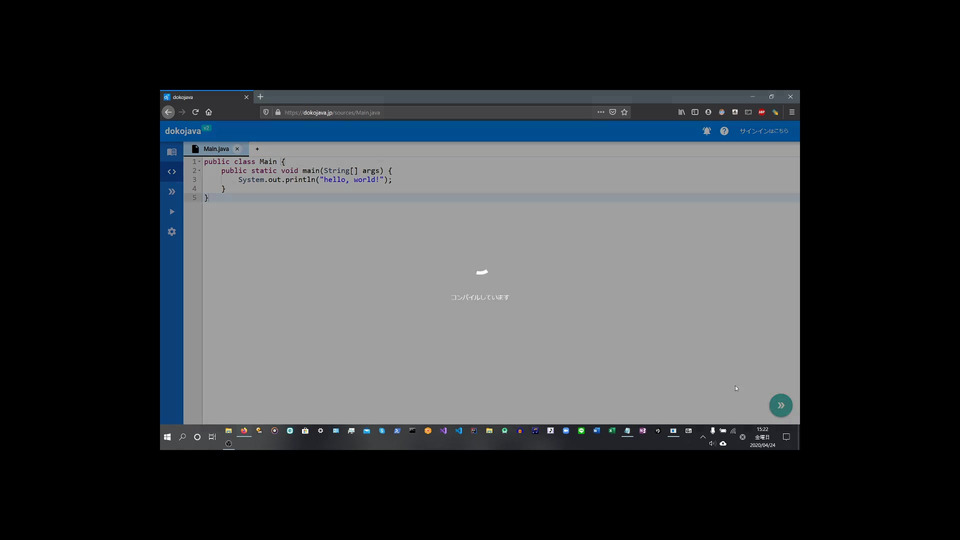Open Firefox library icon
This screenshot has width=960, height=540.
click(681, 112)
